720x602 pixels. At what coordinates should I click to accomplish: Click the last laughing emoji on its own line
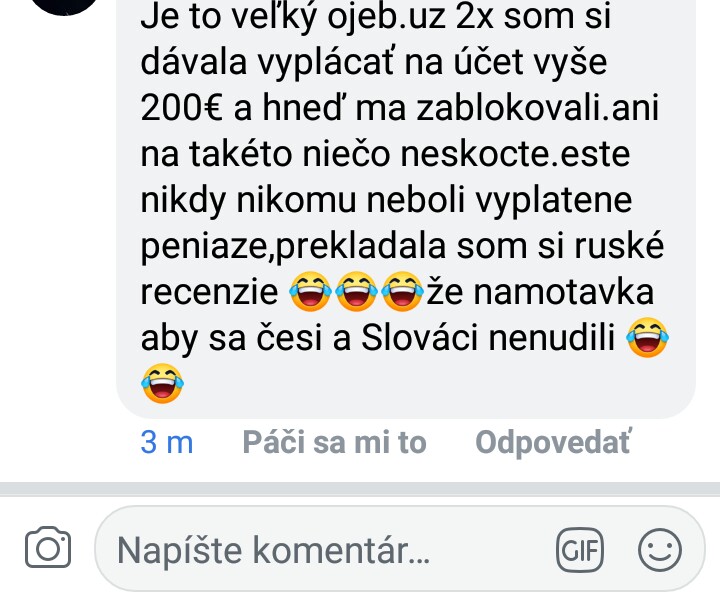(x=163, y=383)
